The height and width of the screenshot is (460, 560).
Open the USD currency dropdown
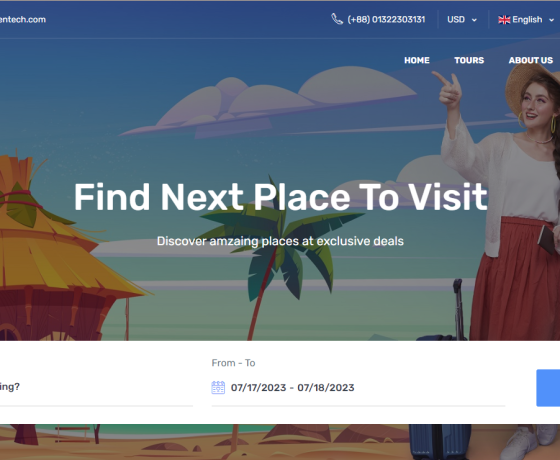click(462, 20)
